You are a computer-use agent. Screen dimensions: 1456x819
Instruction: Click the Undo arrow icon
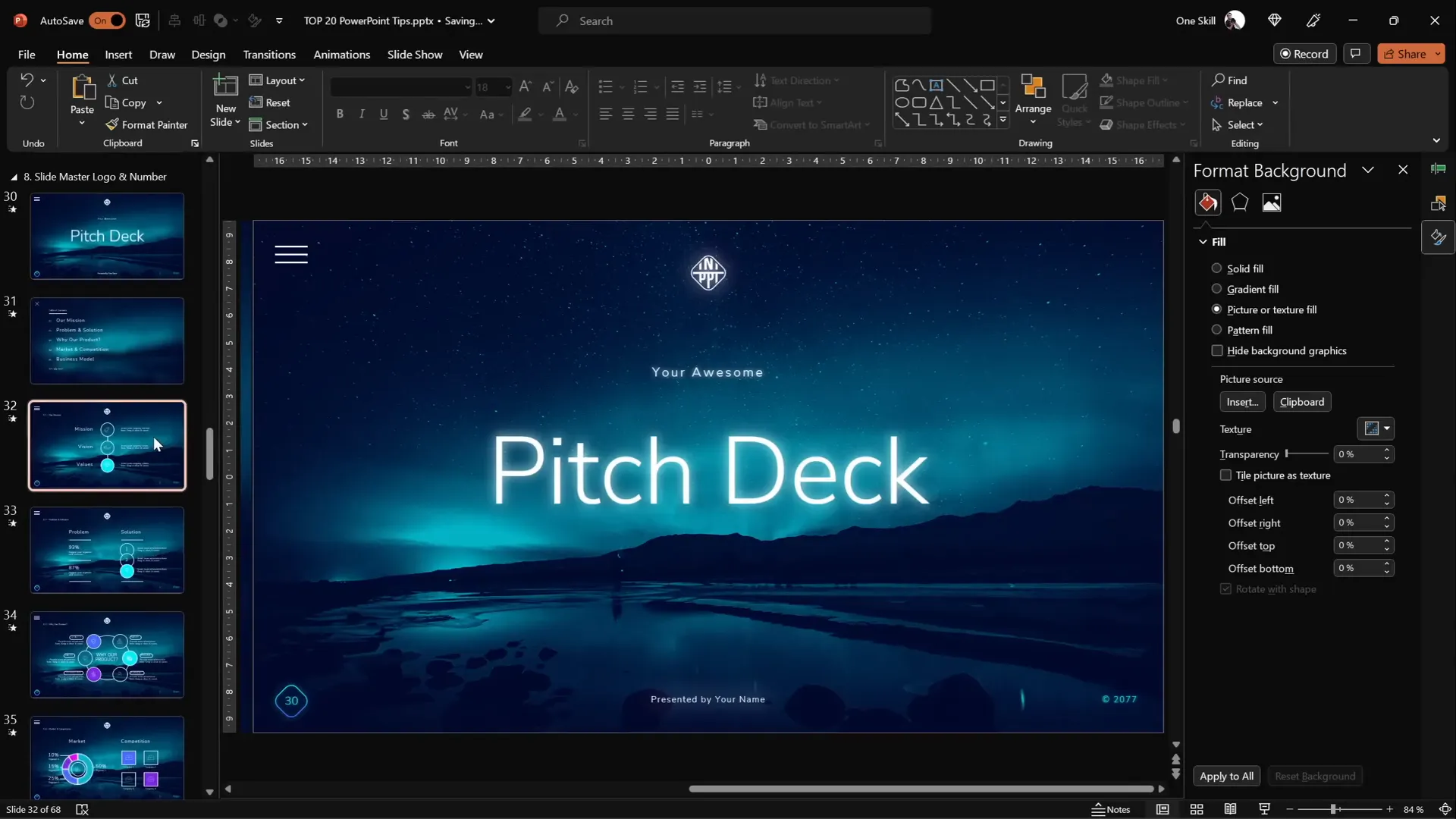click(x=27, y=80)
